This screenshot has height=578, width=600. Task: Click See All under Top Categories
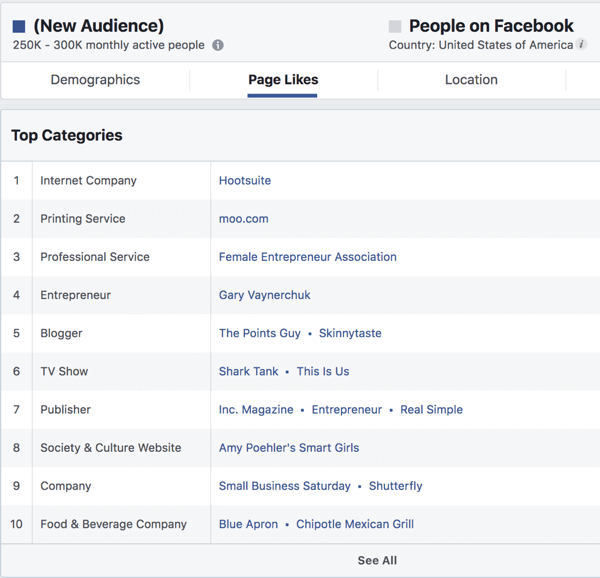pyautogui.click(x=377, y=560)
